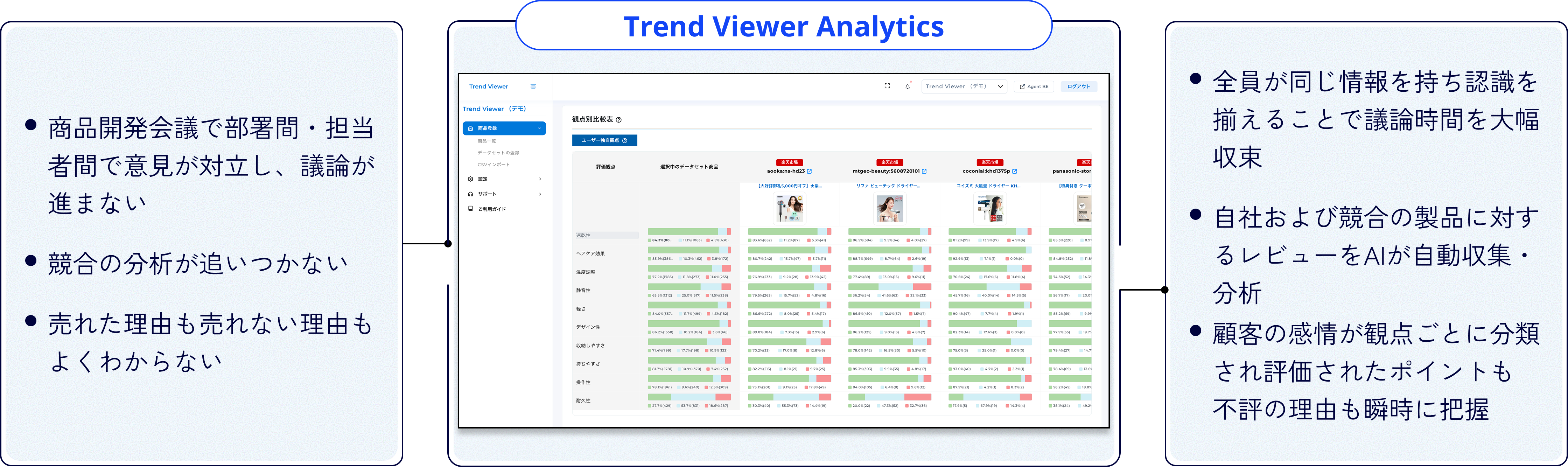The height and width of the screenshot is (467, 1568).
Task: Collapse the 商品登録 menu chevron
Action: pos(539,128)
